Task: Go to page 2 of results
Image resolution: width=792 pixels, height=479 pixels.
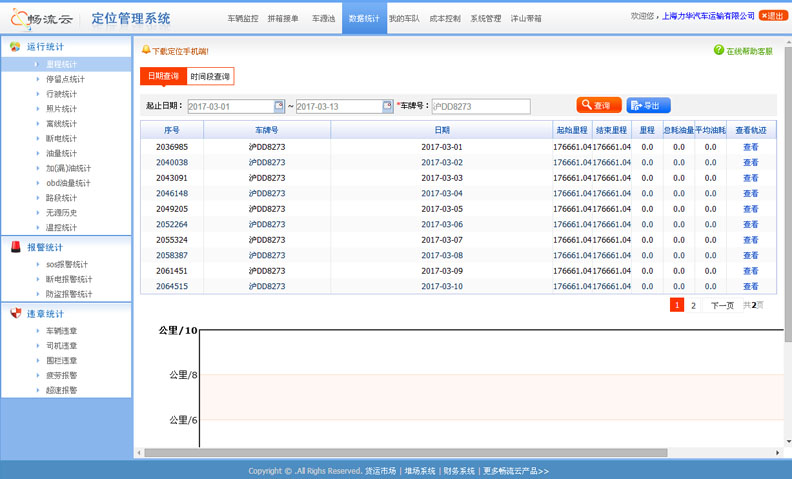Action: pos(693,305)
